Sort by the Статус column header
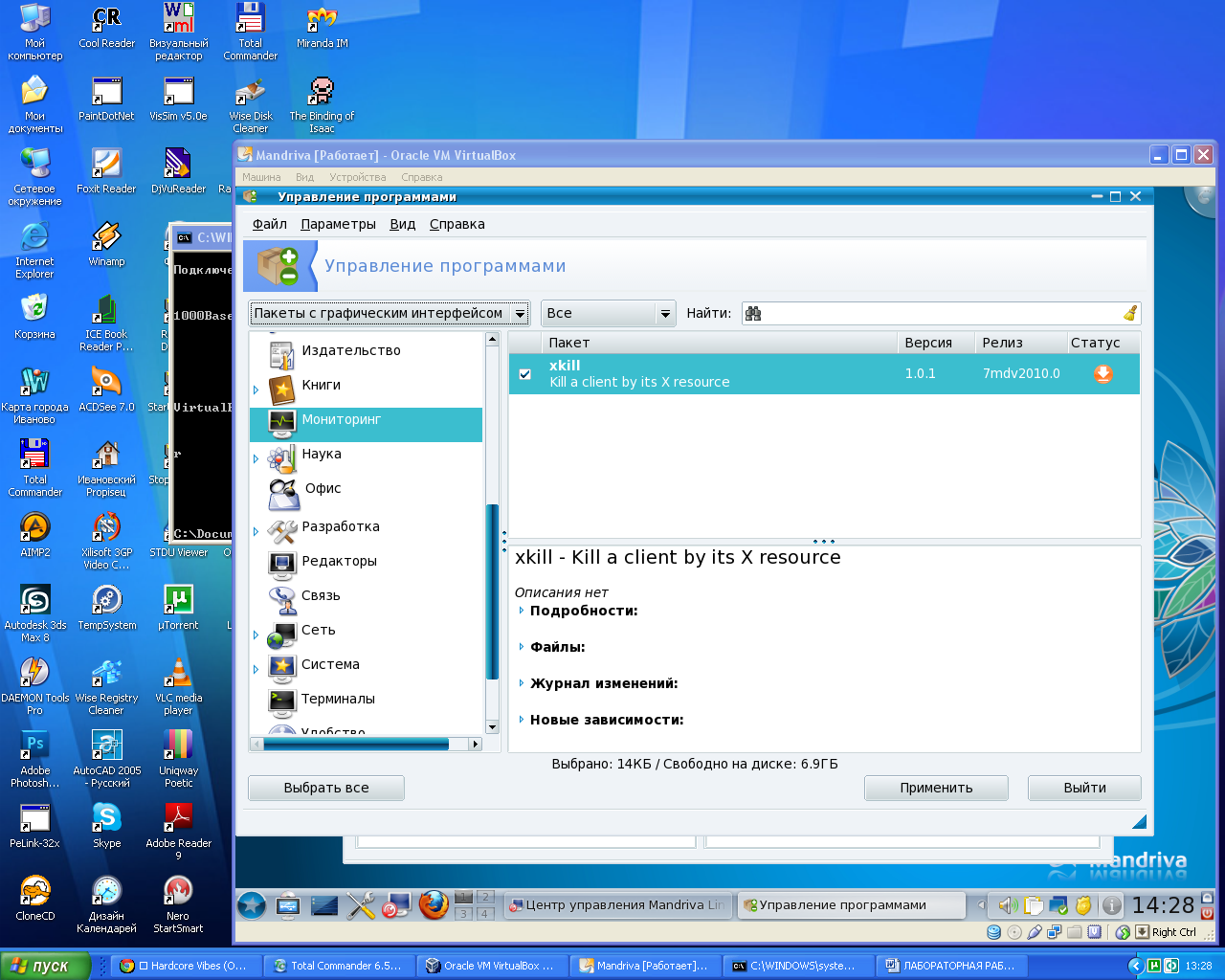This screenshot has width=1225, height=980. [1103, 343]
